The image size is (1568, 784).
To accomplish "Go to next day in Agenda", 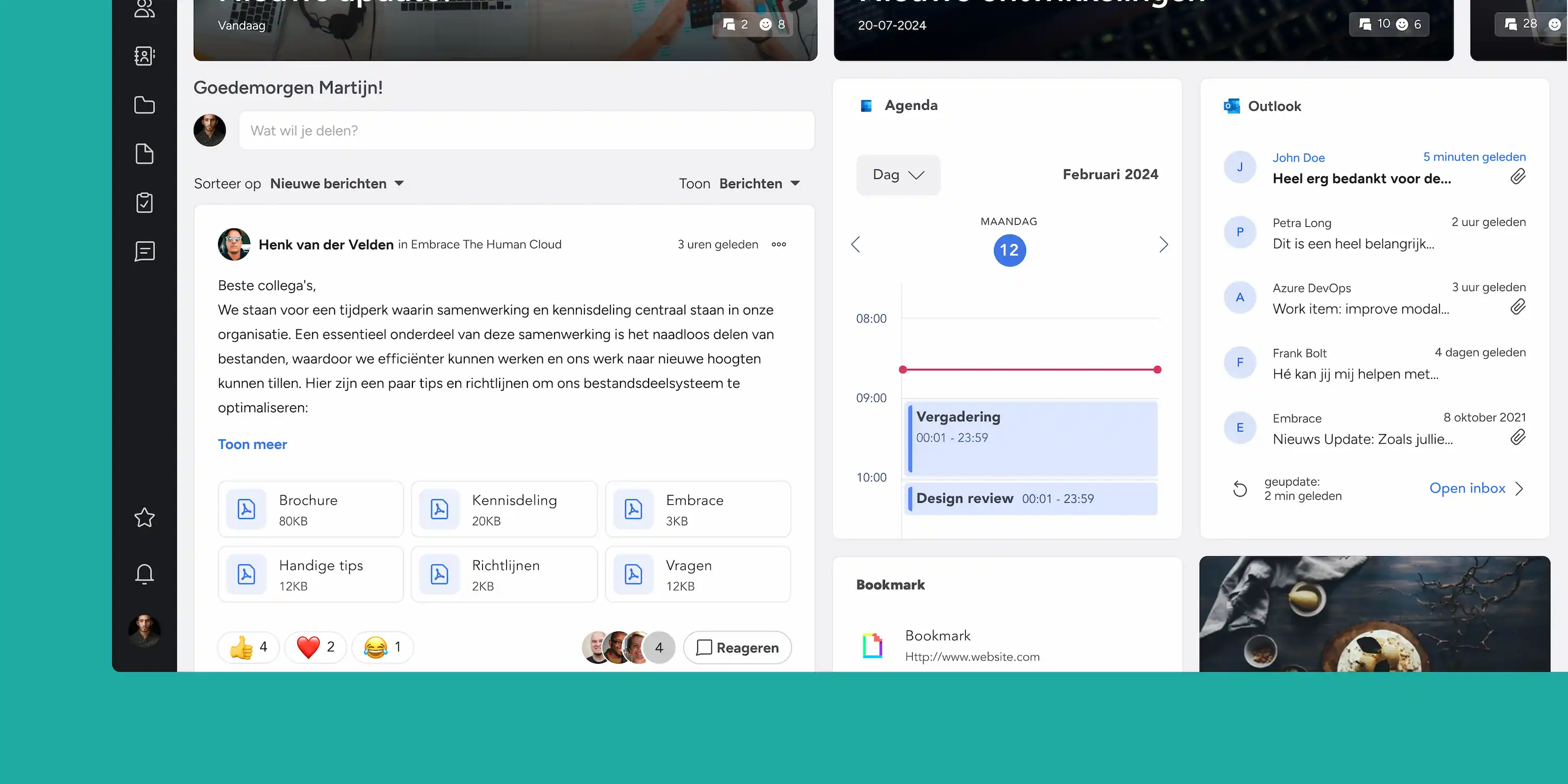I will pyautogui.click(x=1163, y=244).
